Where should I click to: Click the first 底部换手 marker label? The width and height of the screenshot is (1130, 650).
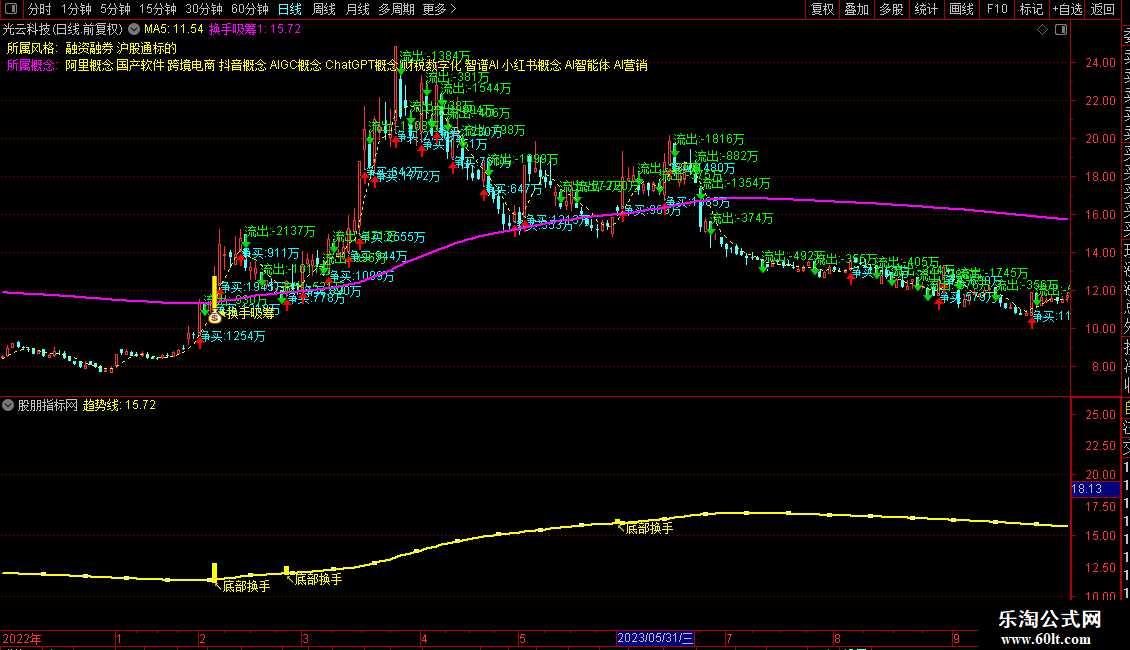pyautogui.click(x=246, y=587)
